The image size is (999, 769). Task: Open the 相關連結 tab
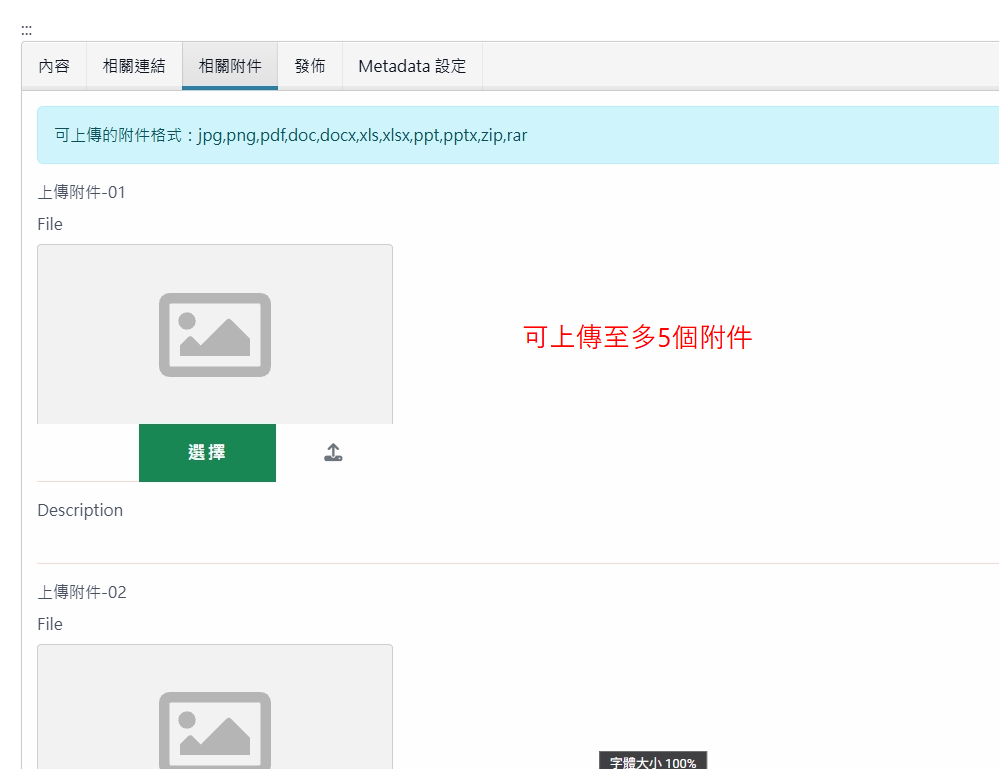134,65
